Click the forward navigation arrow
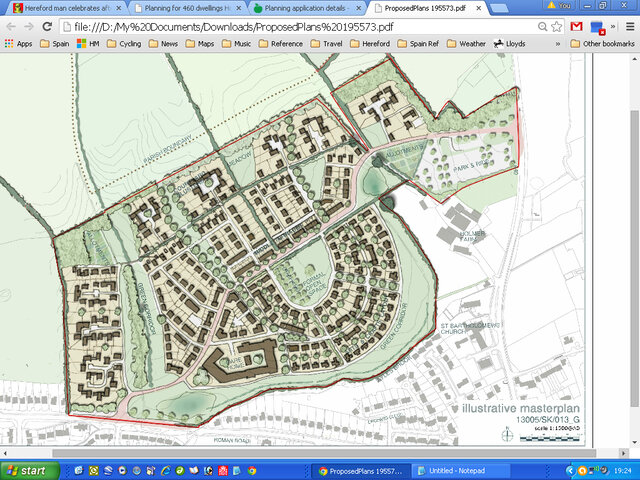640x480 pixels. tap(29, 26)
